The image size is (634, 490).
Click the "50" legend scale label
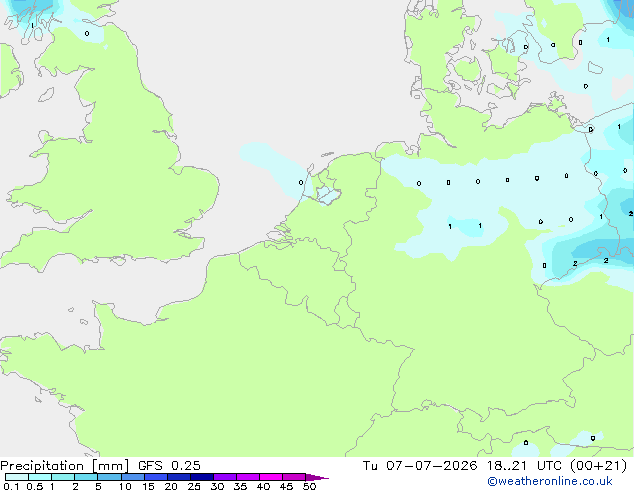pos(309,486)
